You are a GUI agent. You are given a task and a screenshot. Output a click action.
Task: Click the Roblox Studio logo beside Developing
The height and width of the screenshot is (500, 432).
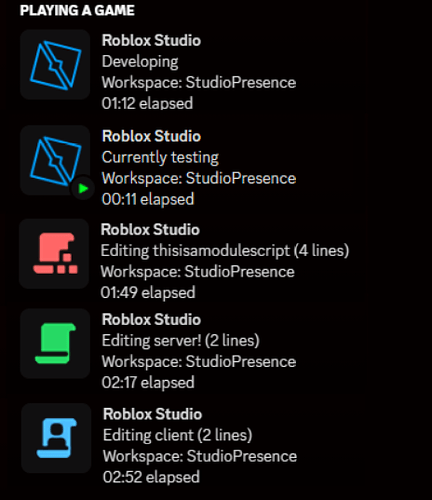coord(55,65)
